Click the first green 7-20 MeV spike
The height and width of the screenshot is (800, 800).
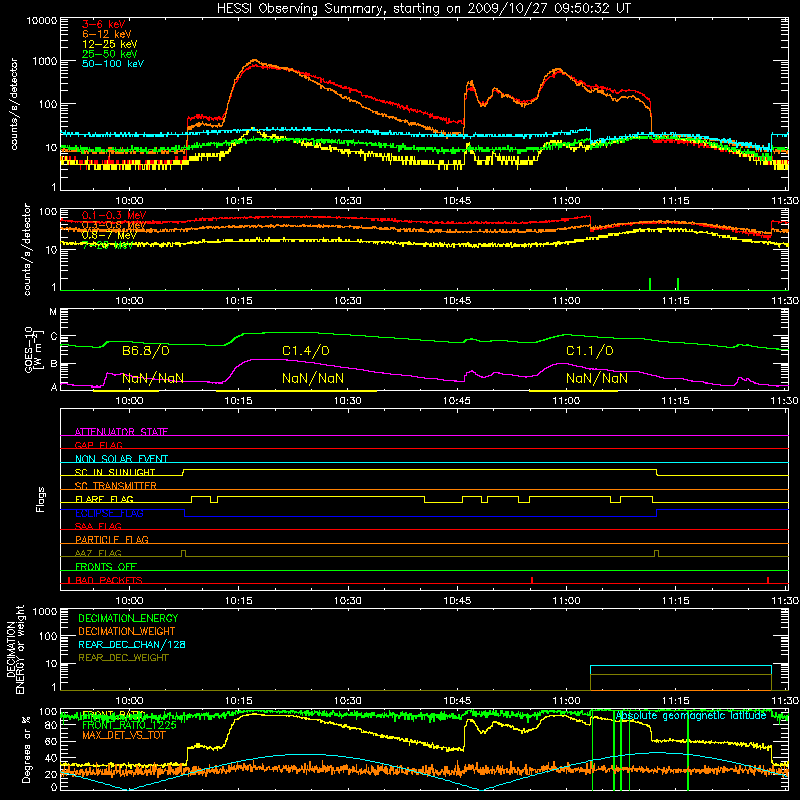pyautogui.click(x=649, y=284)
